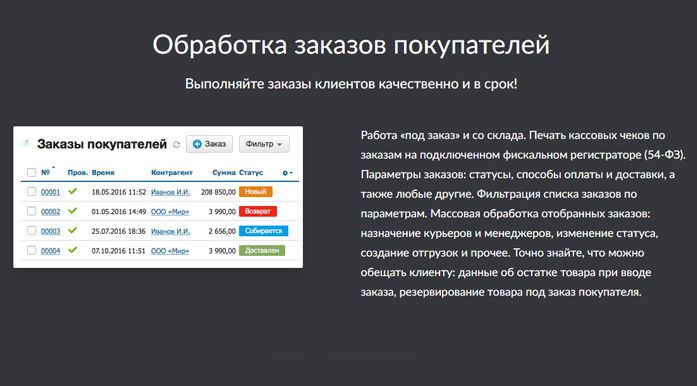Open Иванов И.И. link for order 00001
Image resolution: width=697 pixels, height=386 pixels.
[x=170, y=192]
